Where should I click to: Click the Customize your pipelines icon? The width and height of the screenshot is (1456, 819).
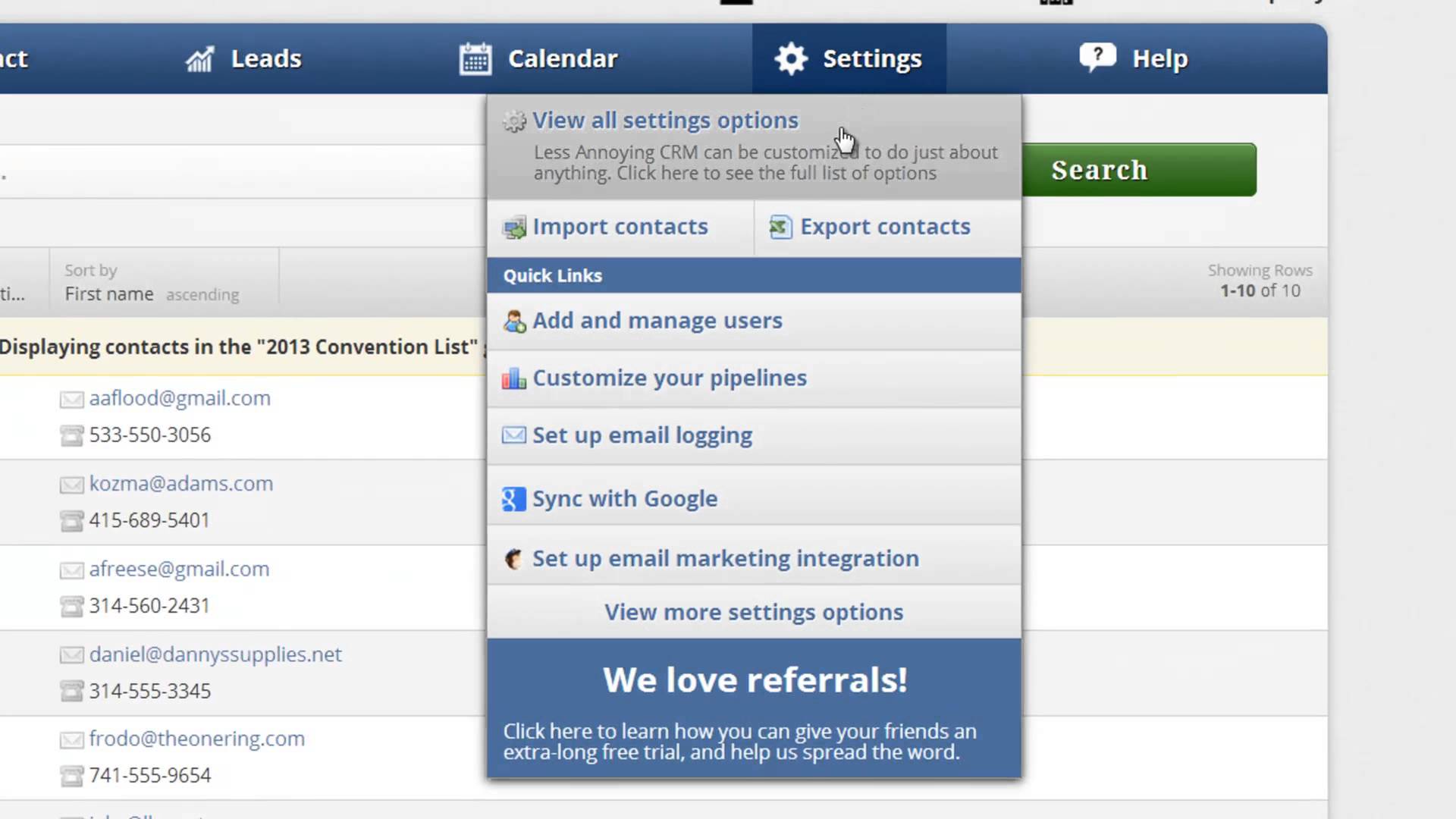pyautogui.click(x=513, y=378)
